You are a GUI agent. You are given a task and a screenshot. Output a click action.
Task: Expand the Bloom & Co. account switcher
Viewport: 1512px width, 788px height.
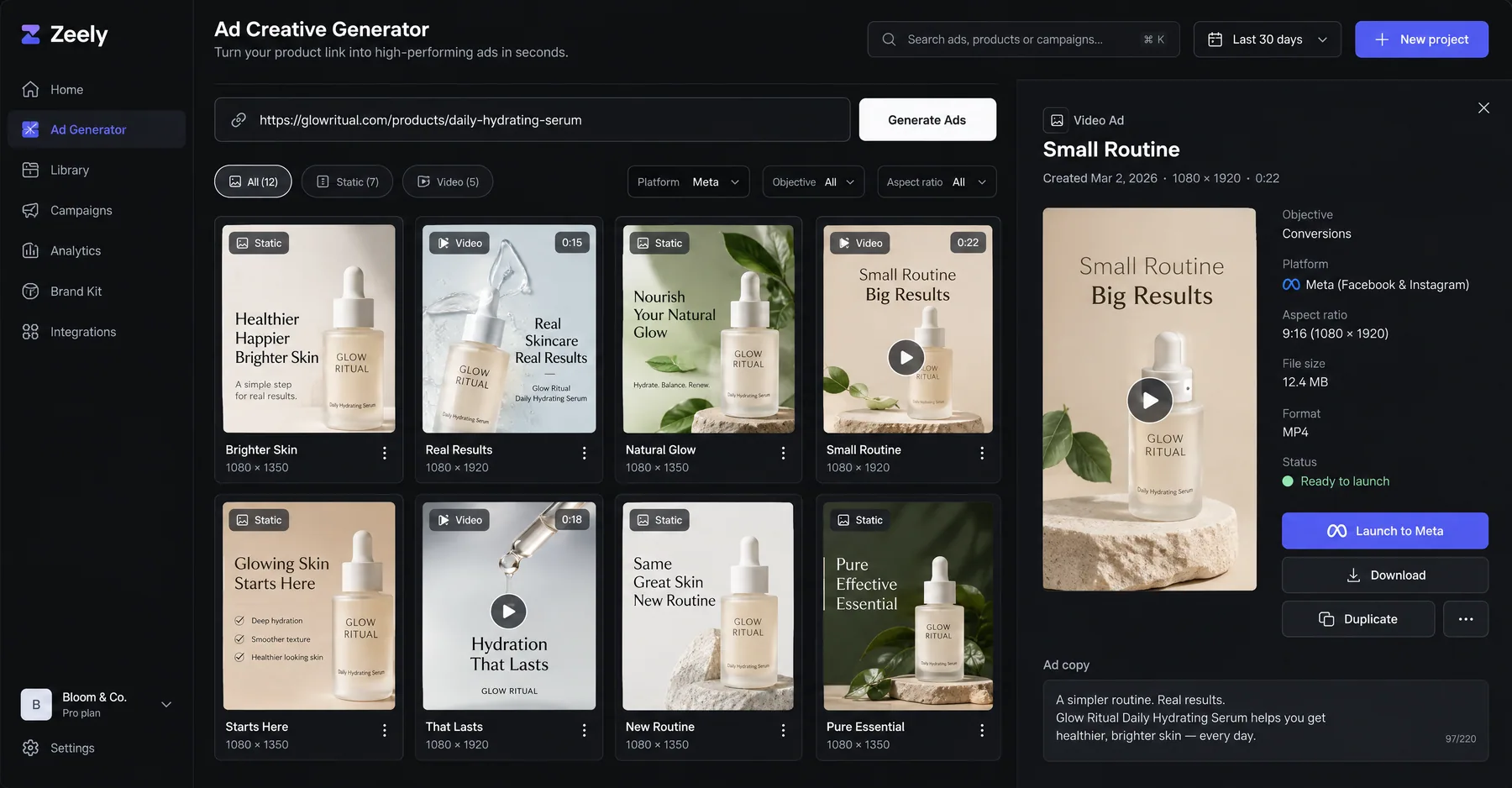(x=166, y=705)
